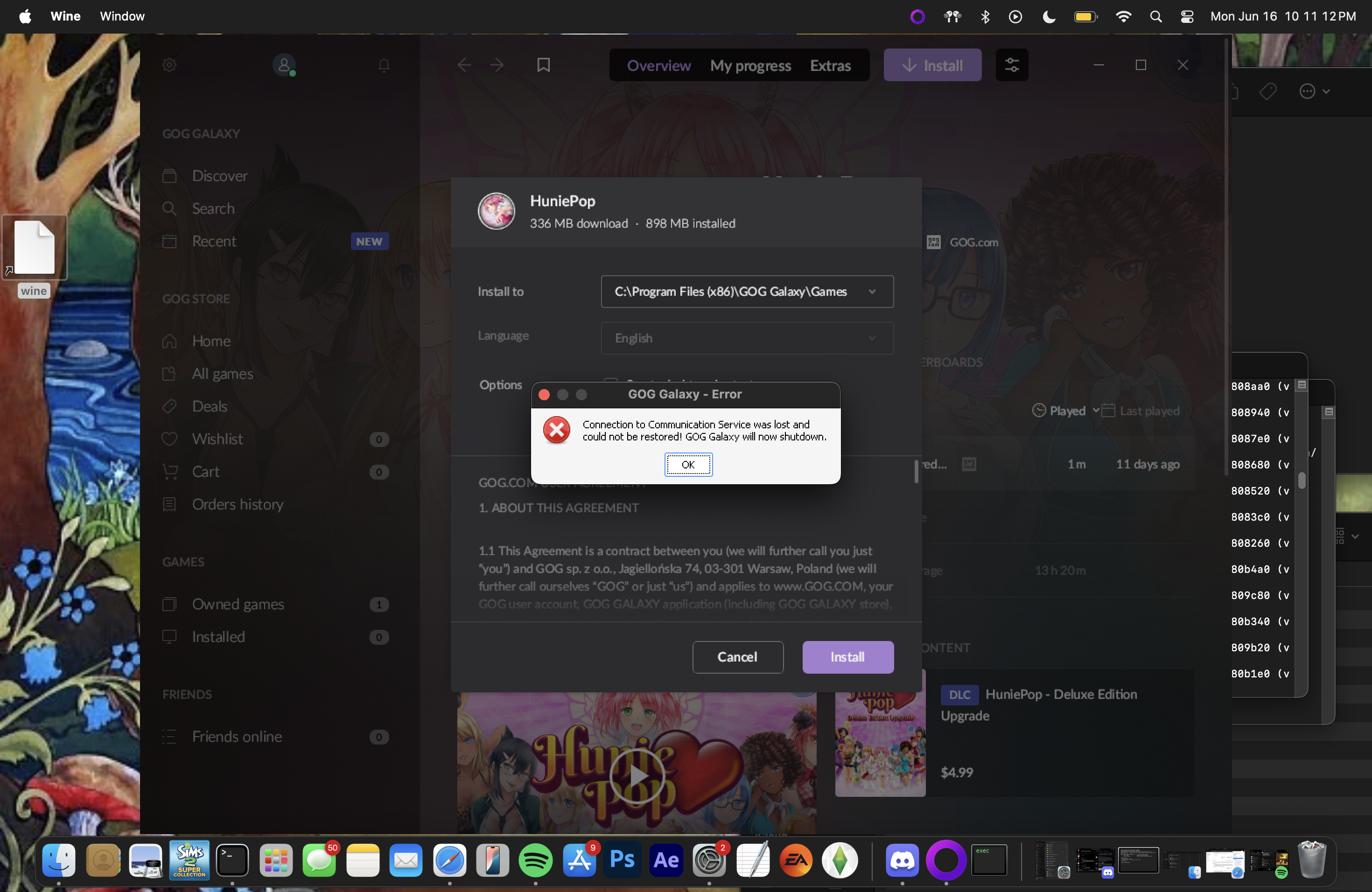This screenshot has height=892, width=1372.
Task: Open System Settings from the Dock
Action: click(709, 860)
